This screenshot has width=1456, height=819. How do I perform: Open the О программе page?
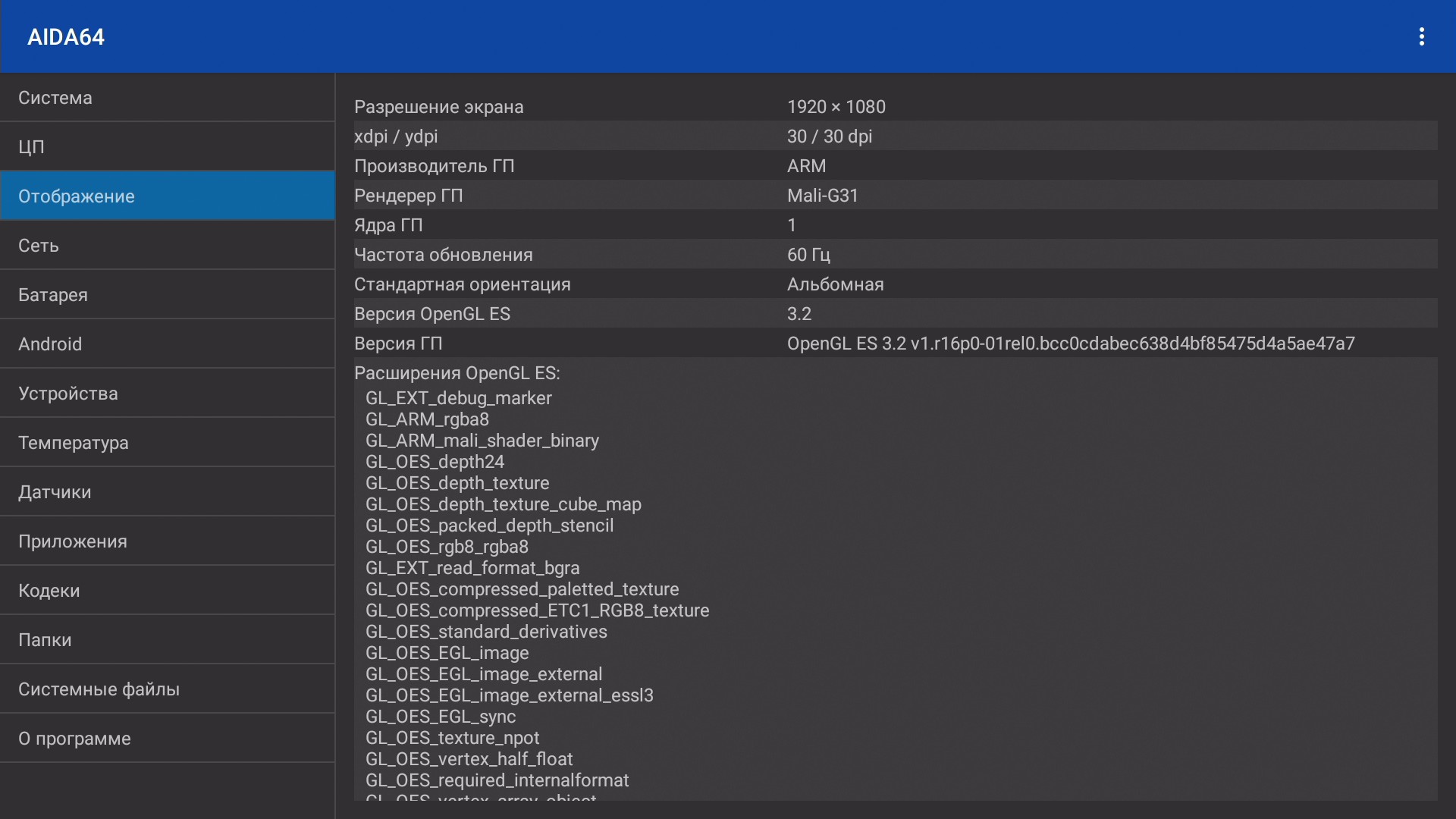(x=167, y=738)
